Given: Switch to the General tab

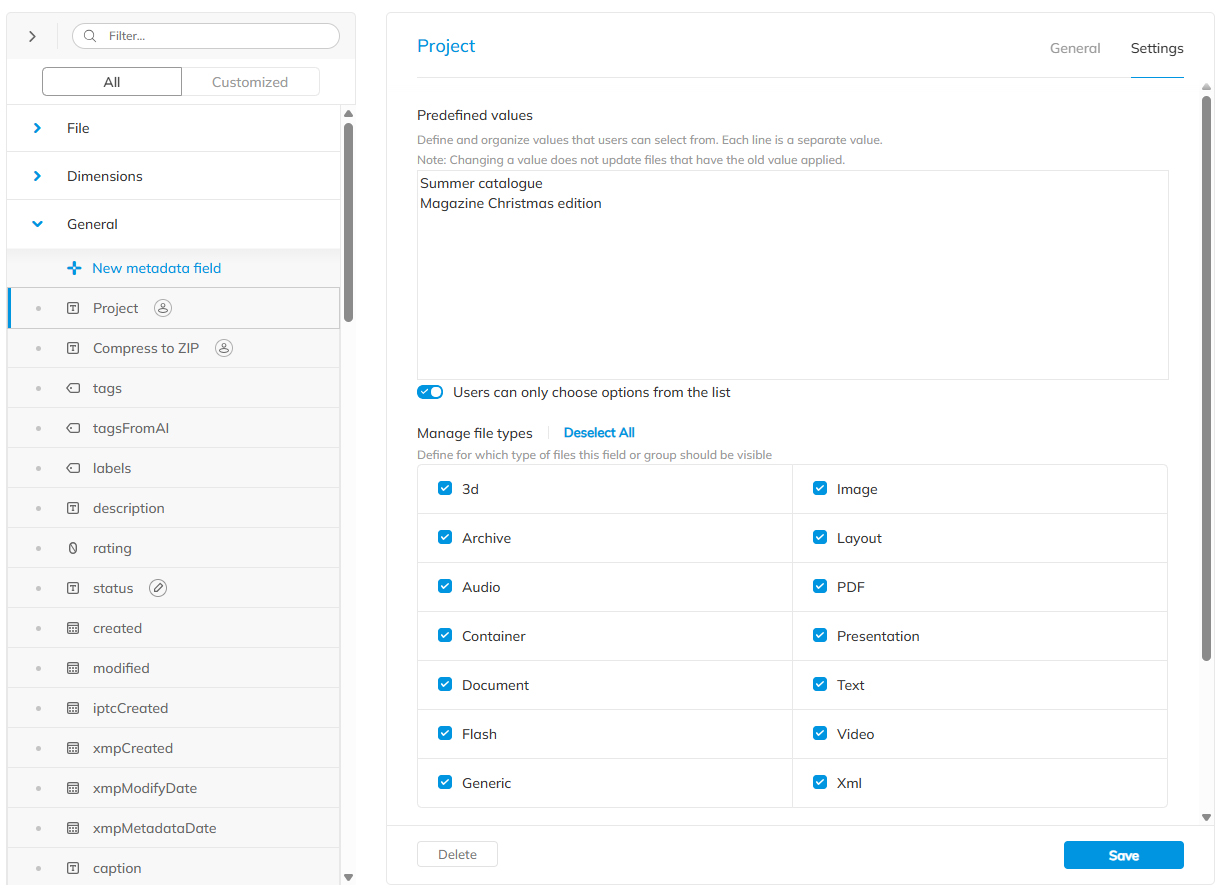Looking at the screenshot, I should pyautogui.click(x=1075, y=48).
